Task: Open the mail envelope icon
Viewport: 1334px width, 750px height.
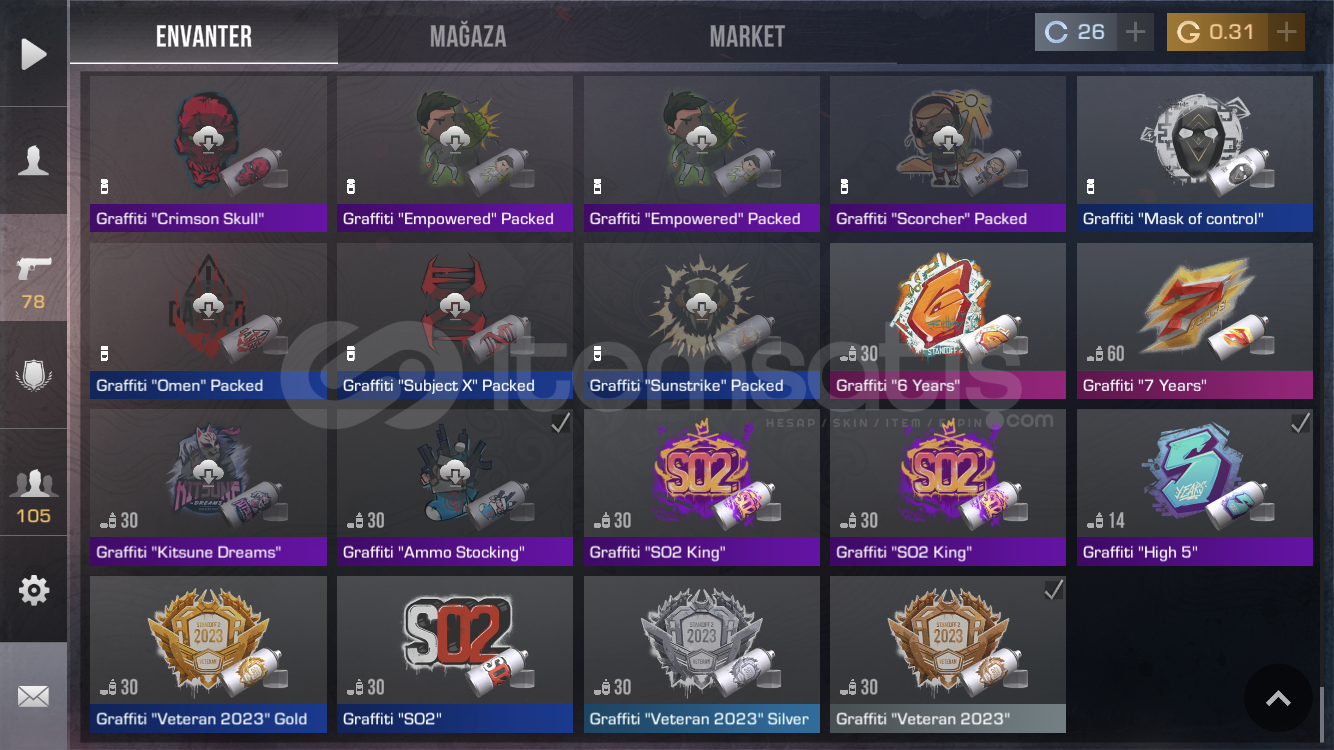Action: pos(34,696)
